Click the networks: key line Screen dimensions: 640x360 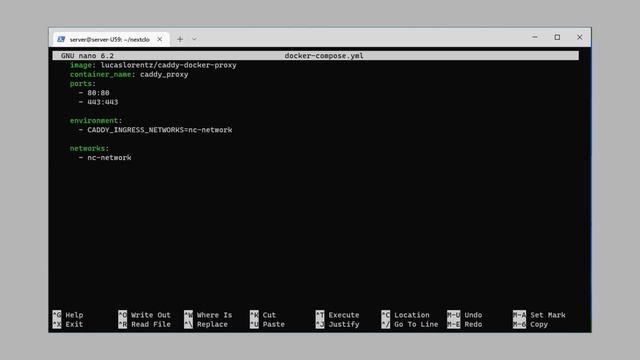pyautogui.click(x=89, y=149)
